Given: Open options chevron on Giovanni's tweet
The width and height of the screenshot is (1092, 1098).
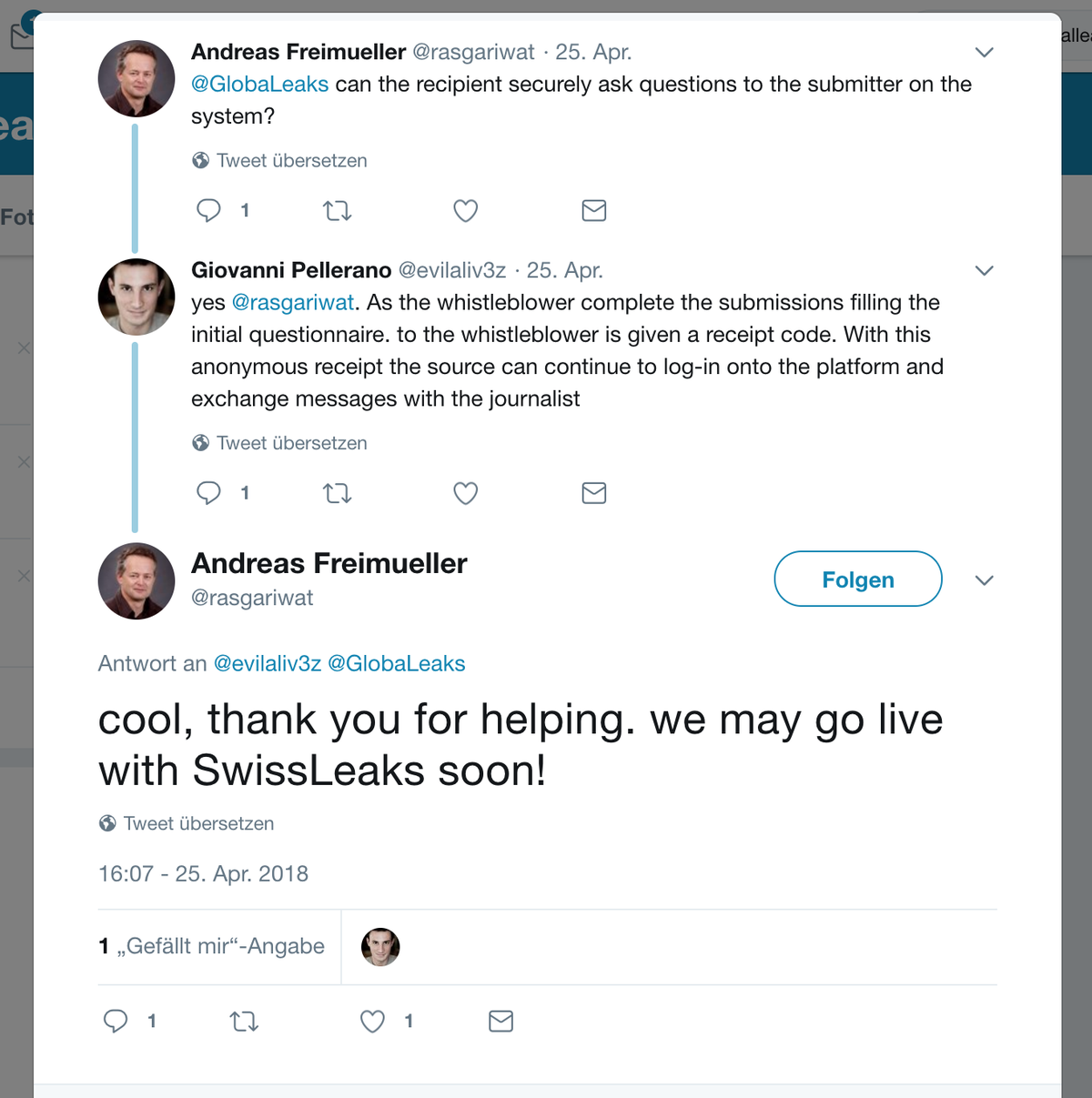Looking at the screenshot, I should [x=984, y=270].
